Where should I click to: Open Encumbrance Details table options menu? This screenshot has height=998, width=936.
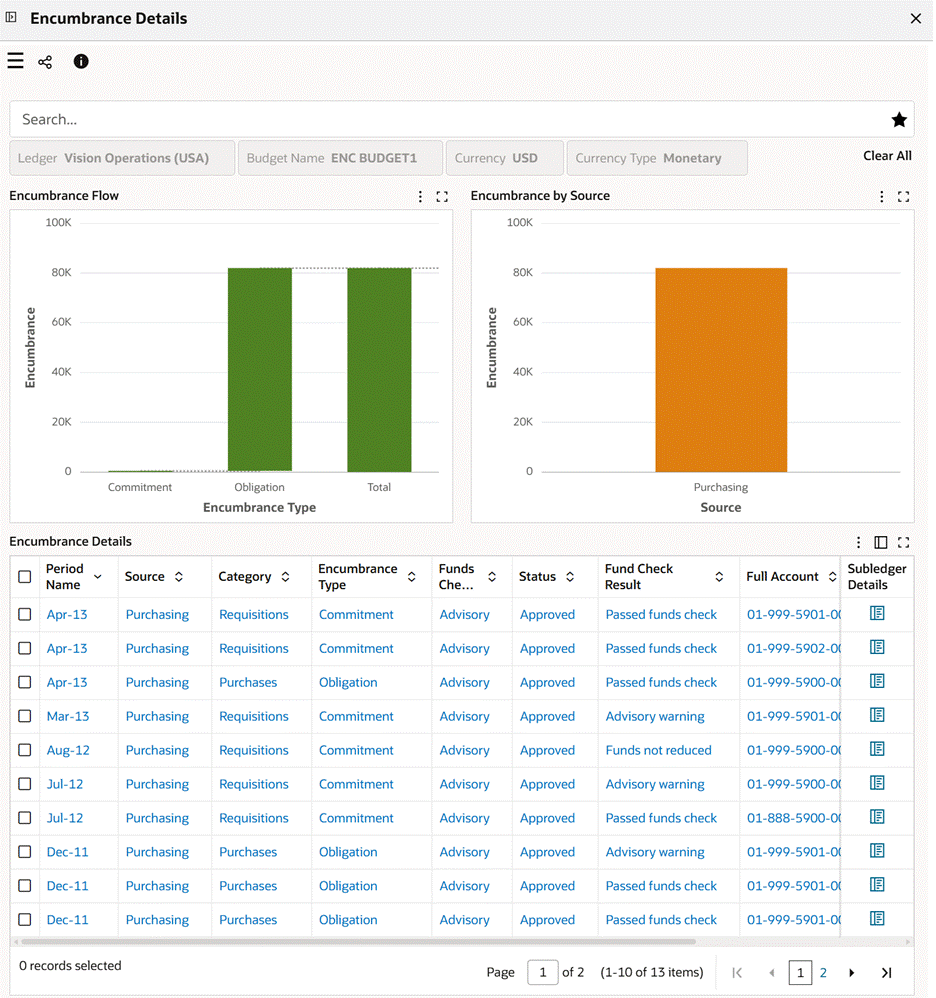pyautogui.click(x=858, y=542)
